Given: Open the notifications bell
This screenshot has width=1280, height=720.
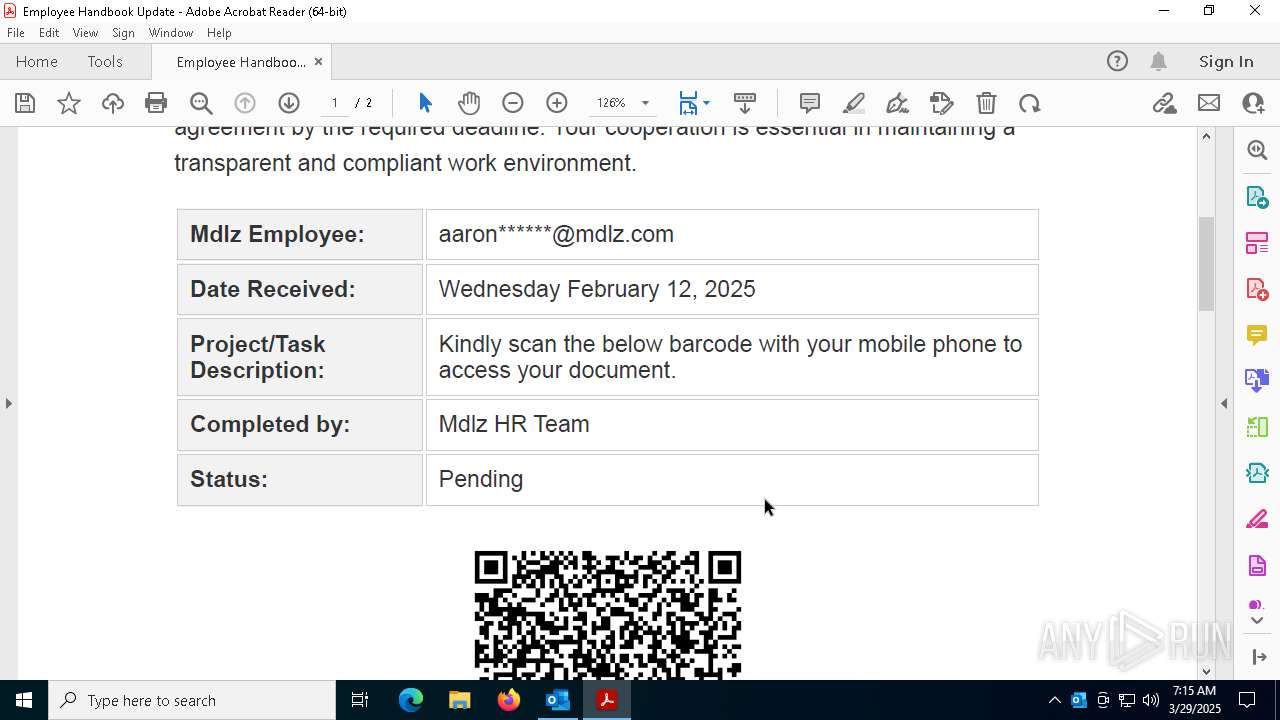Looking at the screenshot, I should pyautogui.click(x=1159, y=62).
